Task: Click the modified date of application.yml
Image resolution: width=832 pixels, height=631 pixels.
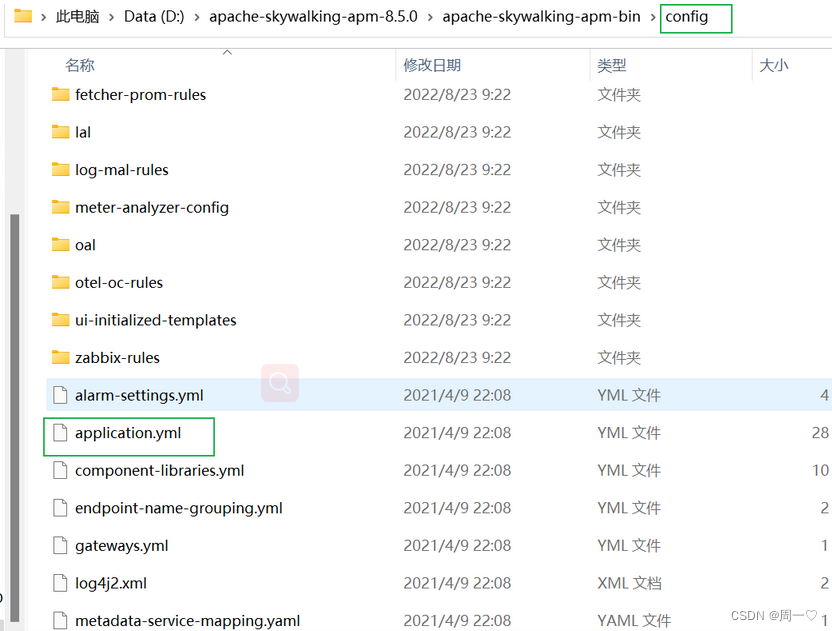Action: 457,433
